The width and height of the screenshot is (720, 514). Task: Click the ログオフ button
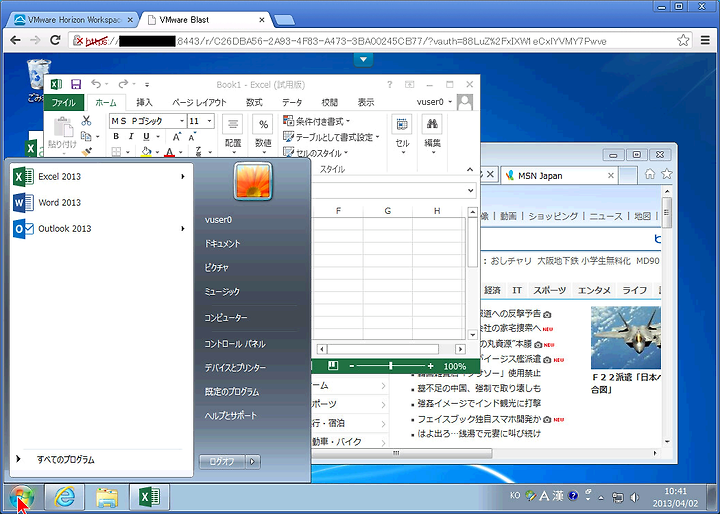(221, 461)
